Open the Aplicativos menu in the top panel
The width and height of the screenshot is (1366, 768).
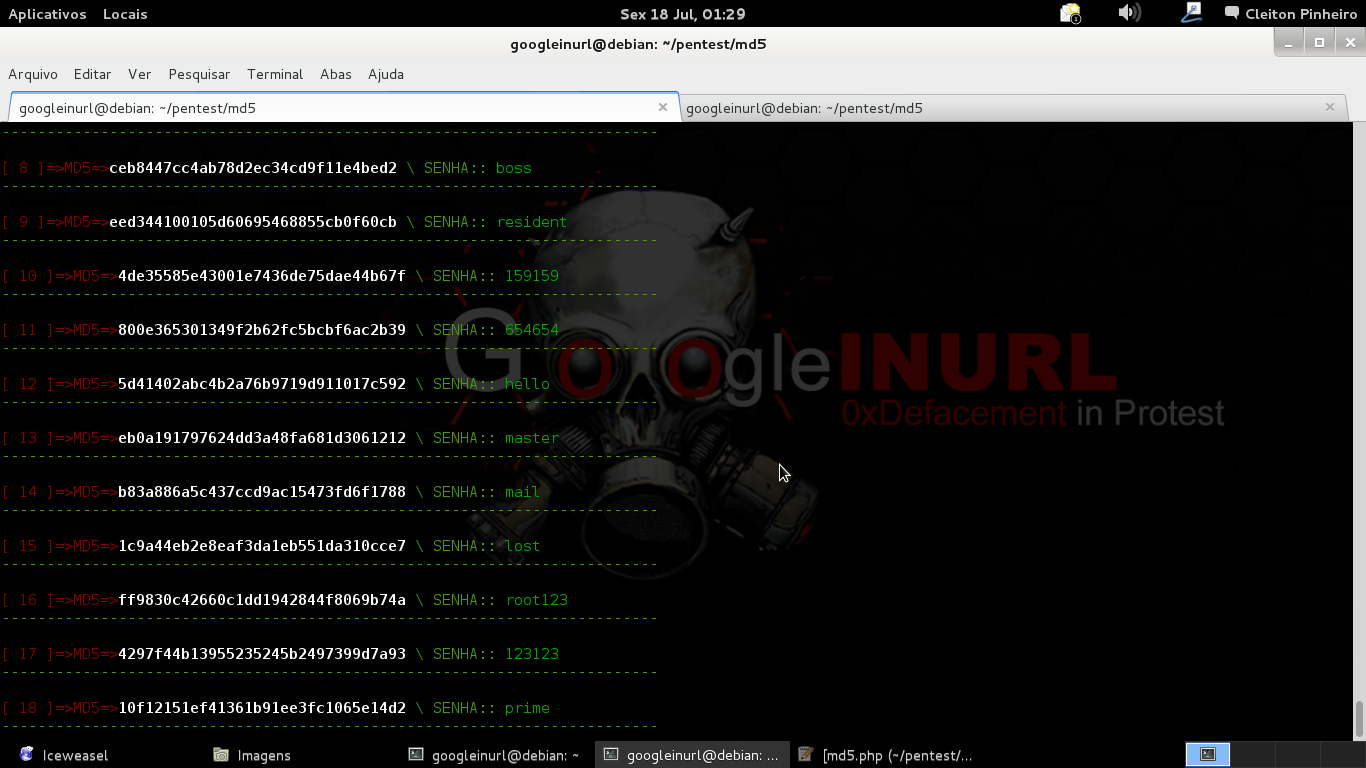click(x=47, y=13)
